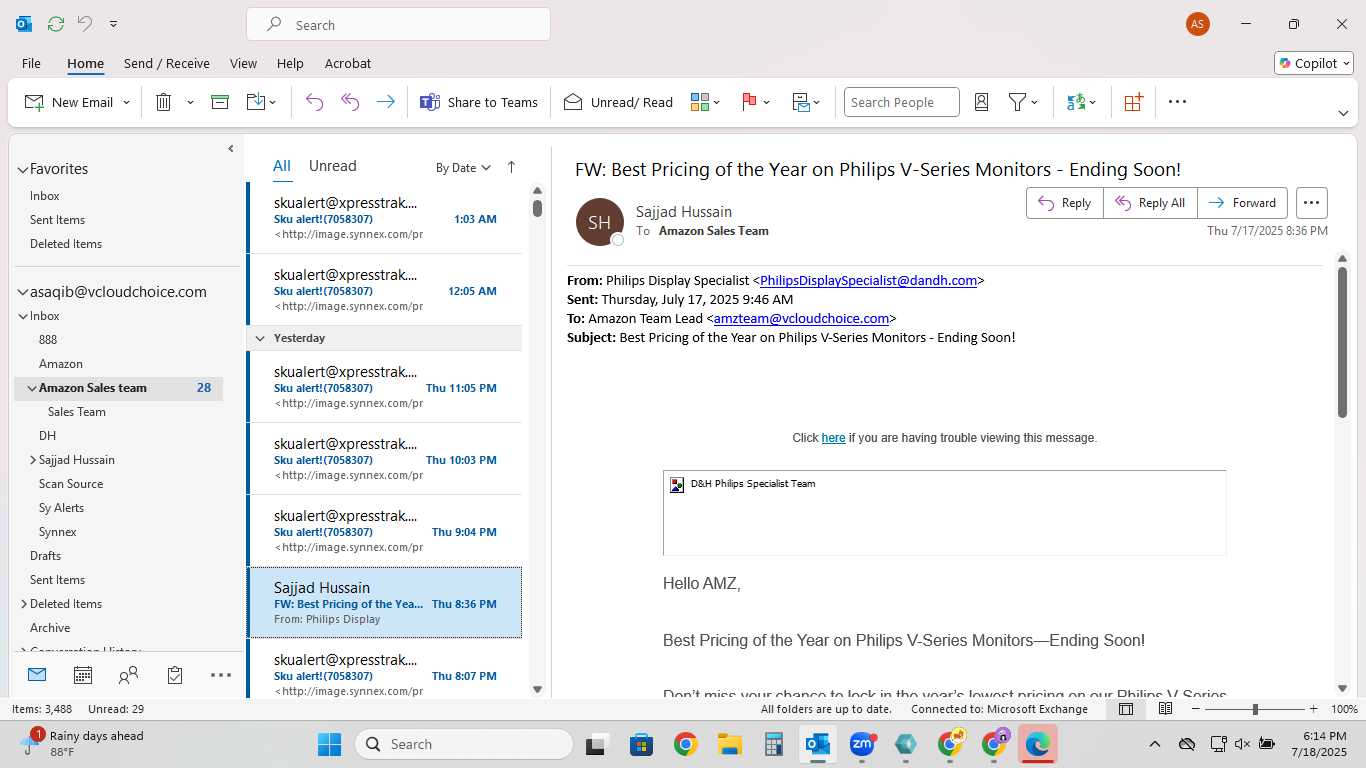Expand the Sajjad Hussain folder
The width and height of the screenshot is (1366, 768).
tap(33, 460)
